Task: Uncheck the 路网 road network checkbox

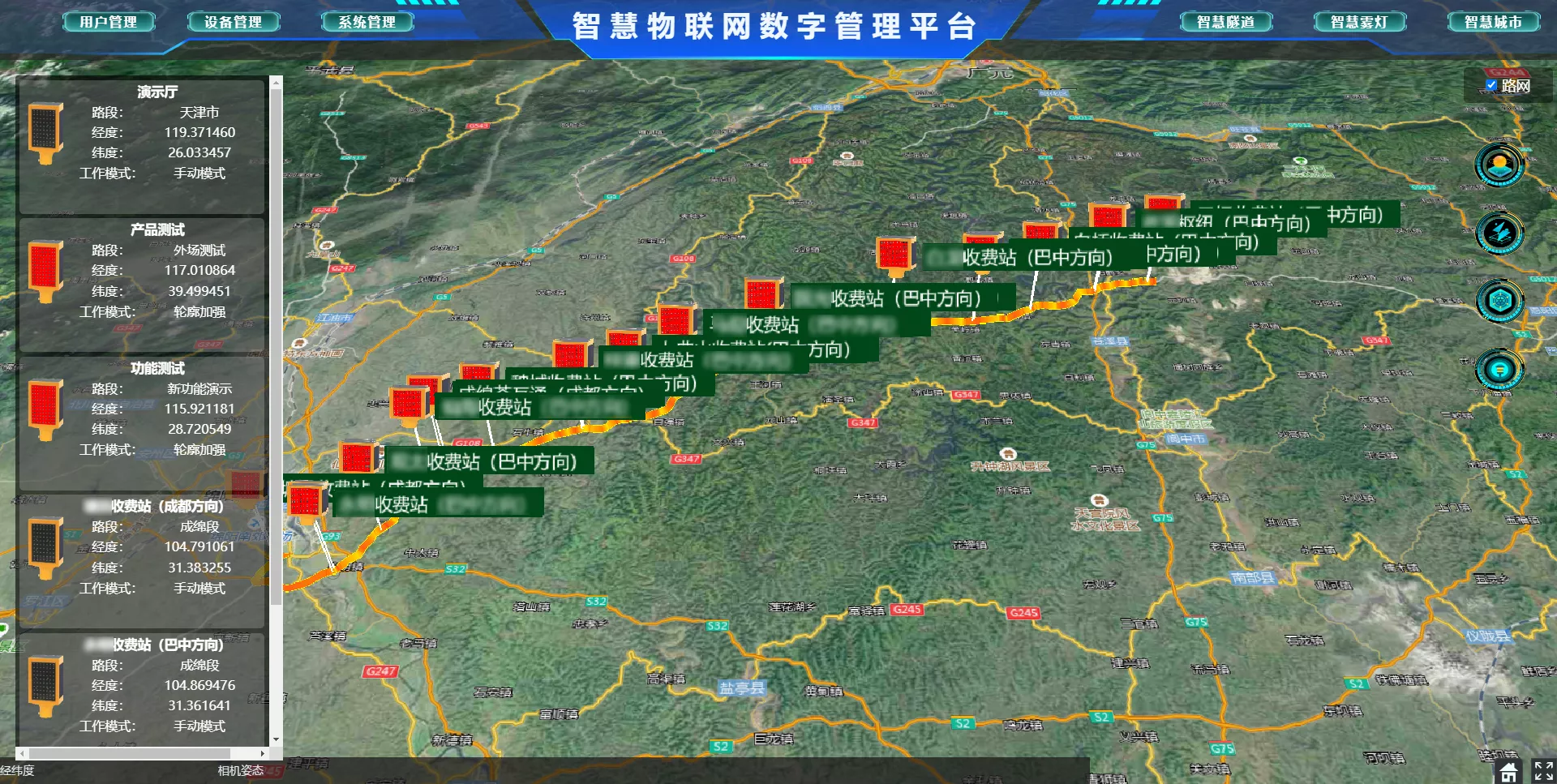Action: click(1491, 85)
